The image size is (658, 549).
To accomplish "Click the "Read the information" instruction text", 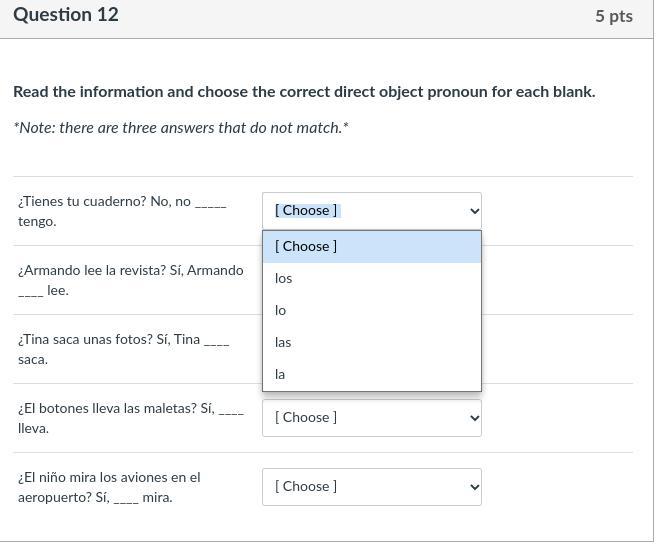I will click(x=304, y=92).
